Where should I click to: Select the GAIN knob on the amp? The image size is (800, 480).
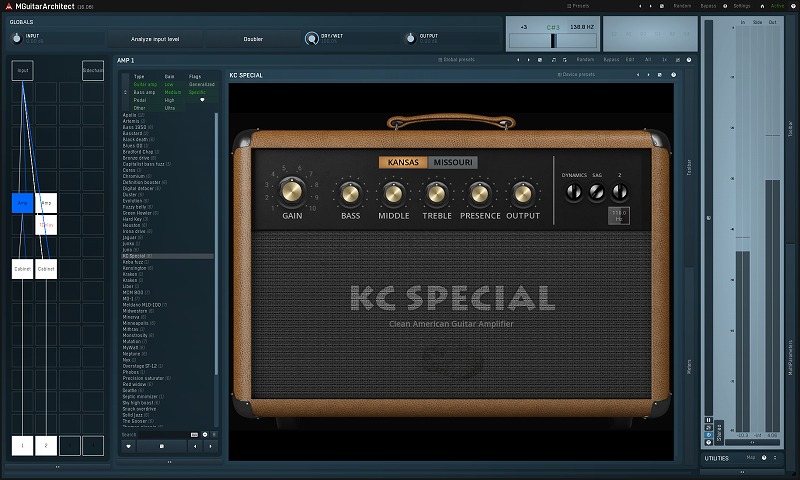point(292,189)
